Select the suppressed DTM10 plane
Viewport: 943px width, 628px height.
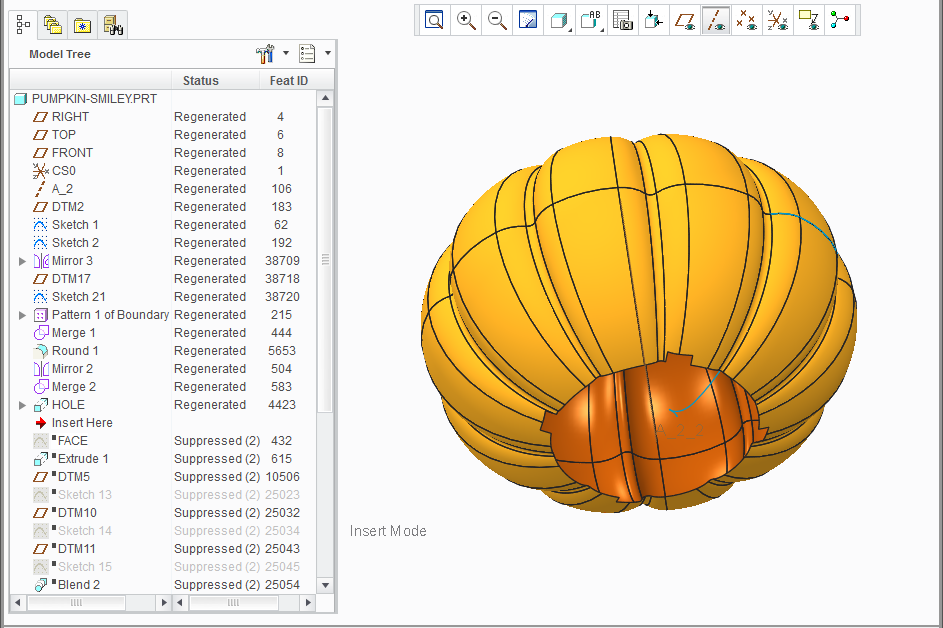coord(65,513)
